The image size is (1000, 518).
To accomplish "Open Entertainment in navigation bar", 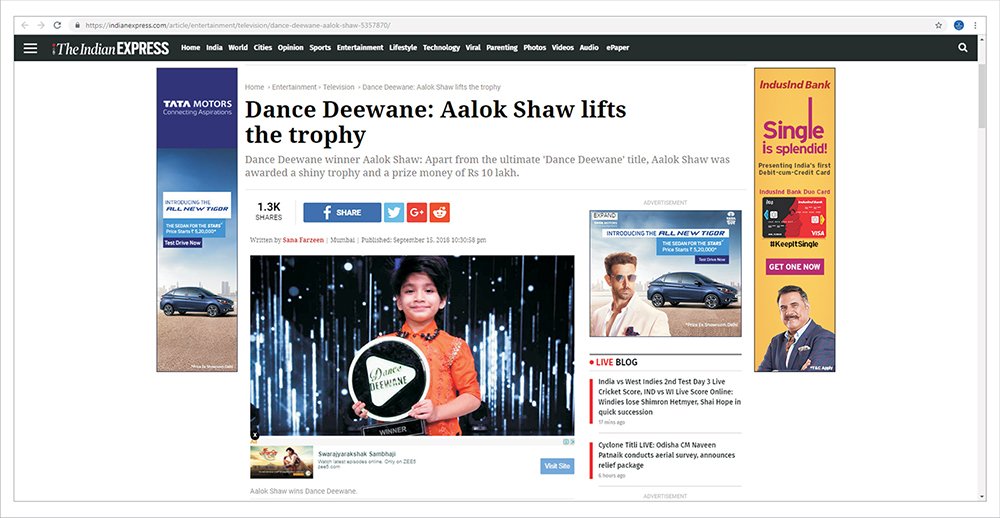I will coord(360,47).
